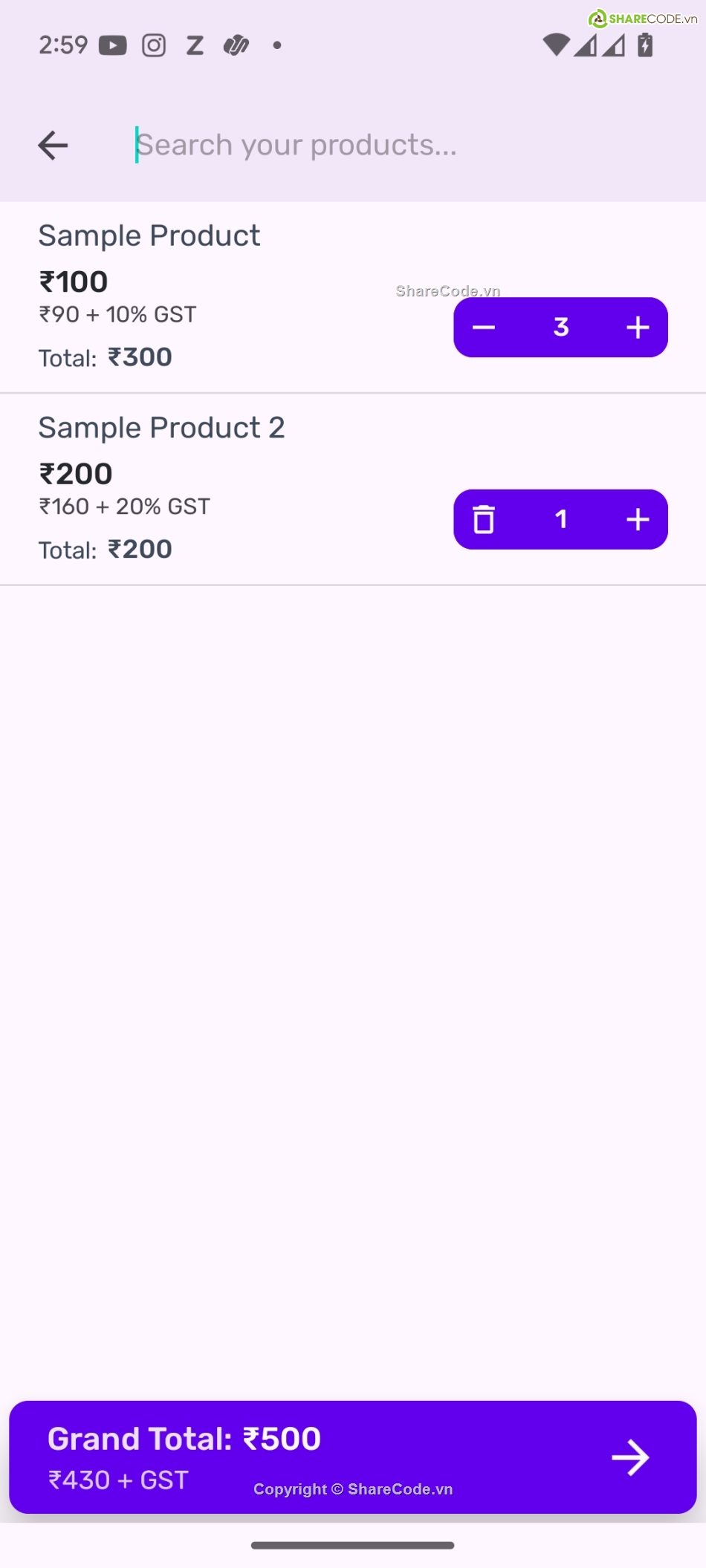Tap the Sample Product title
Screen dimensions: 706x1568
[149, 236]
